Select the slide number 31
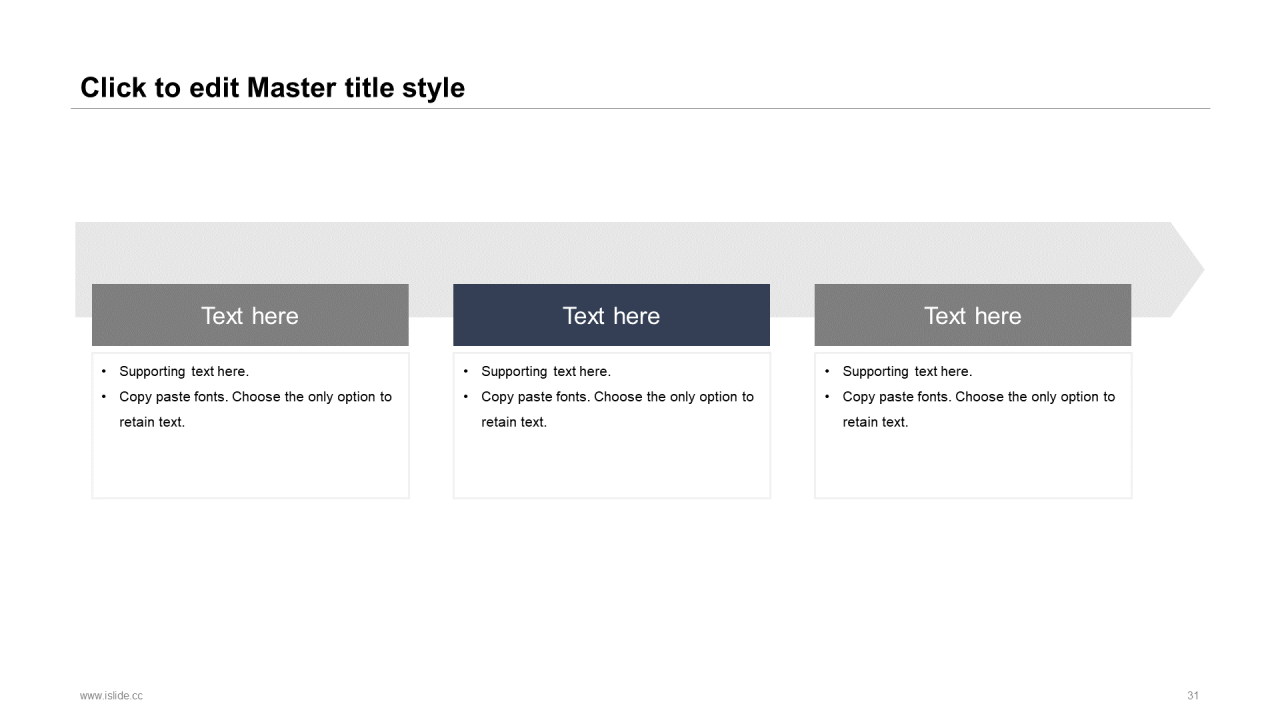The width and height of the screenshot is (1280, 720). (x=1193, y=695)
